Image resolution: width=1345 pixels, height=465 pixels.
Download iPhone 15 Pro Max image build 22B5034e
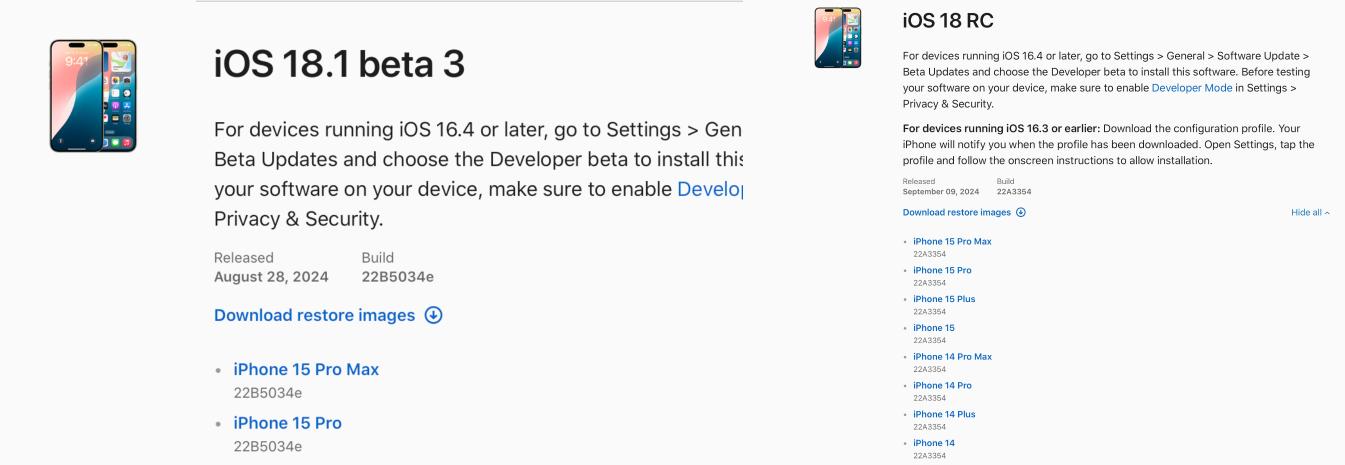click(306, 370)
